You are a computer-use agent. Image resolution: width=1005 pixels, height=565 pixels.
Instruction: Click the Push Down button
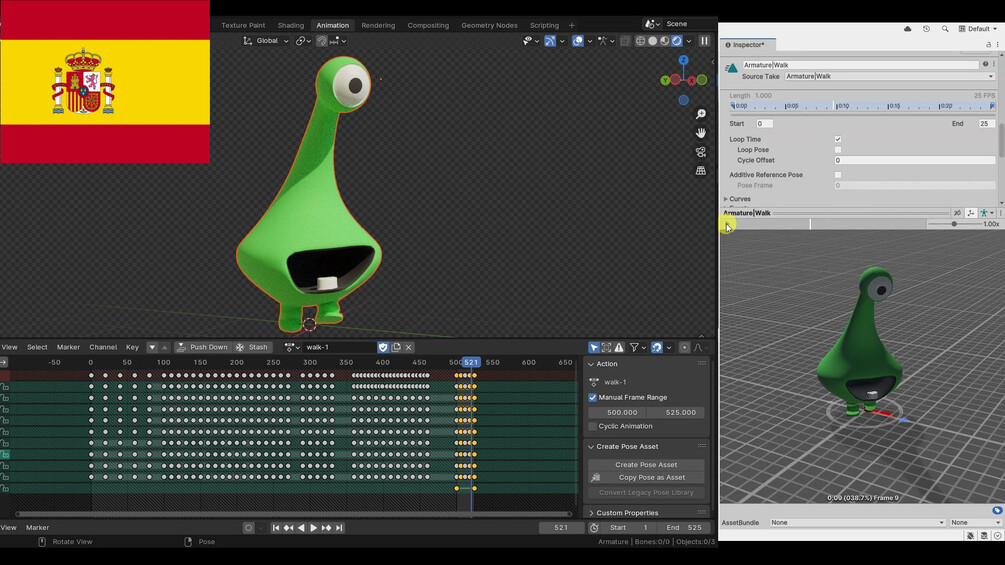tap(203, 347)
